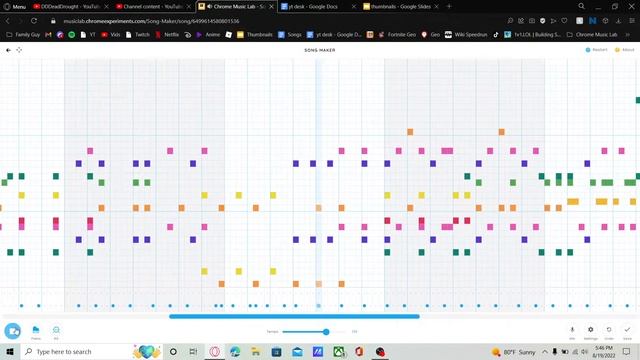Open the taskbar weather widget showing Sunny
640x360 pixels.
tap(513, 351)
